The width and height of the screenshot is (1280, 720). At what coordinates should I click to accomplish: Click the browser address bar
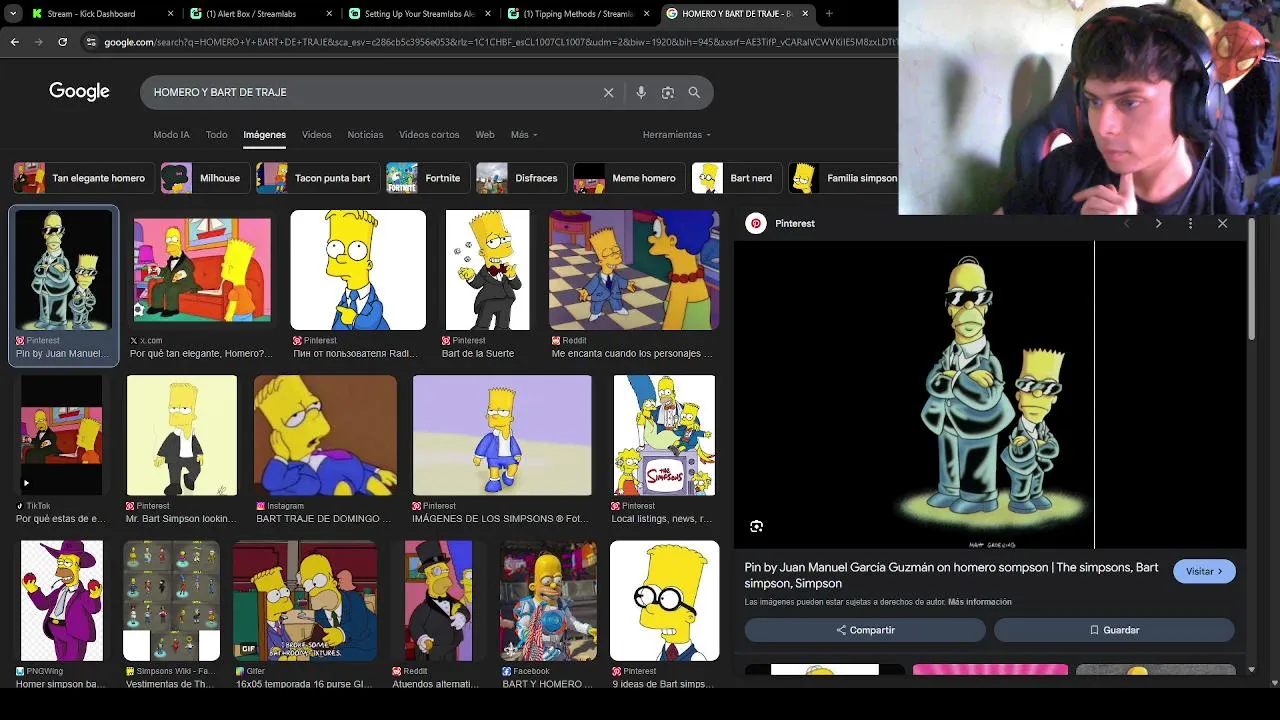tap(500, 42)
